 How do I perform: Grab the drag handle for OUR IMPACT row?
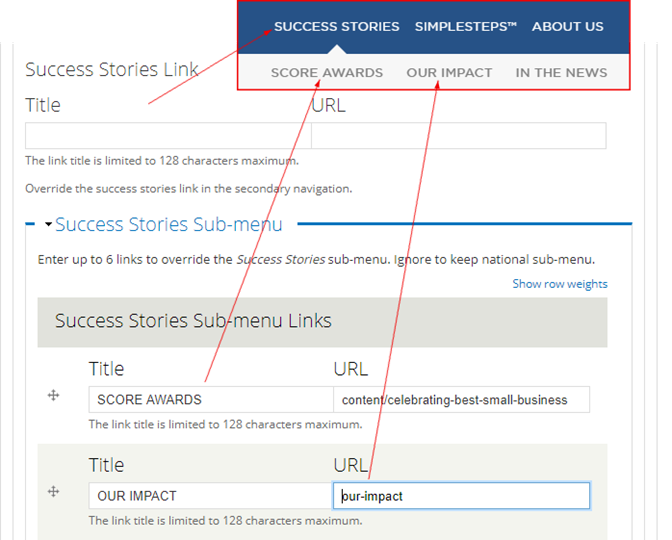pos(53,492)
